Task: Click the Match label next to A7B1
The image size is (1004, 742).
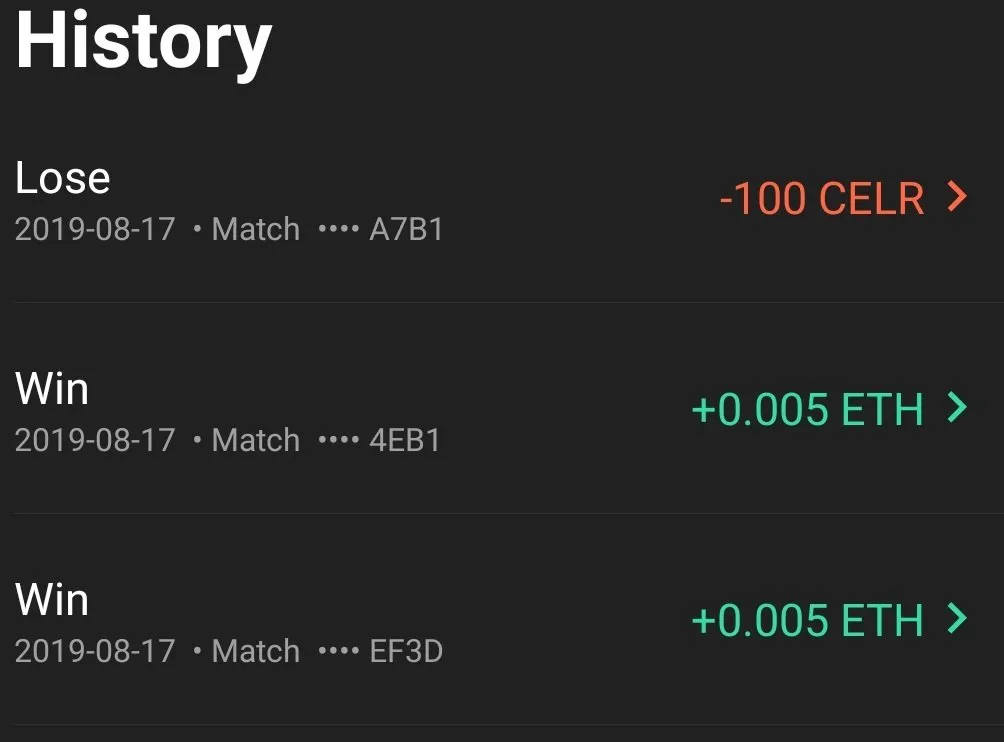Action: (256, 230)
